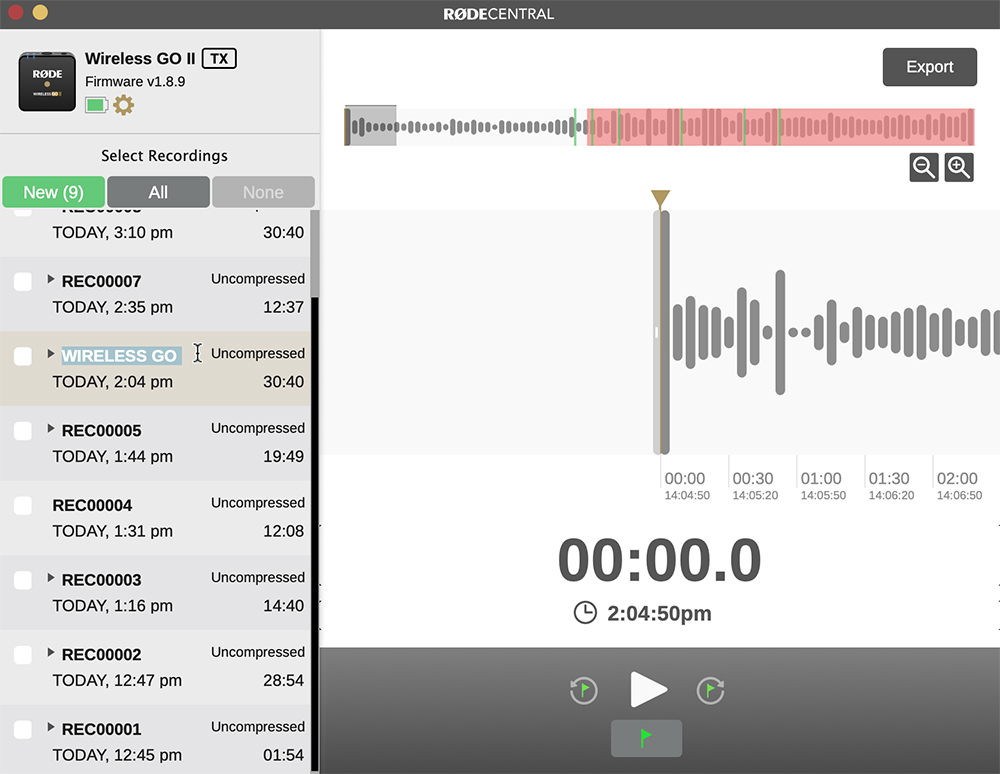This screenshot has height=774, width=1000.
Task: Seek to 01:00 on the time ruler
Action: [x=821, y=479]
